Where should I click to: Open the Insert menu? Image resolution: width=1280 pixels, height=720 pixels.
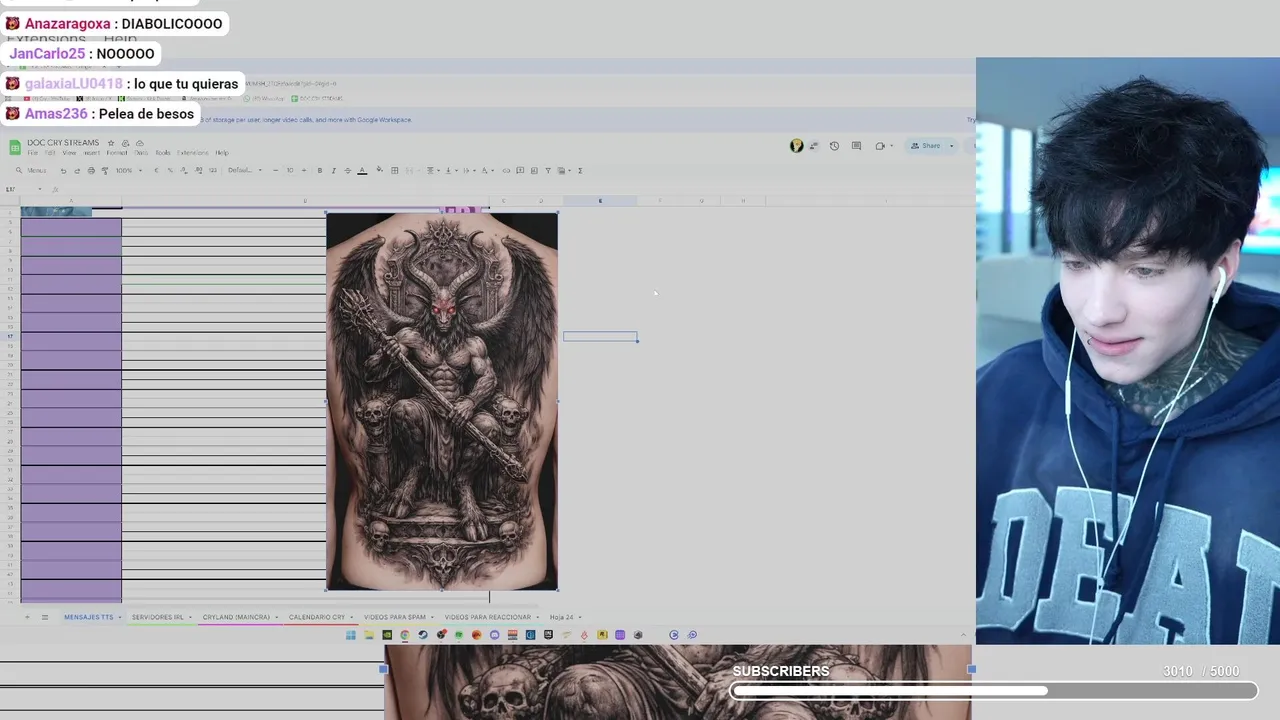click(91, 153)
